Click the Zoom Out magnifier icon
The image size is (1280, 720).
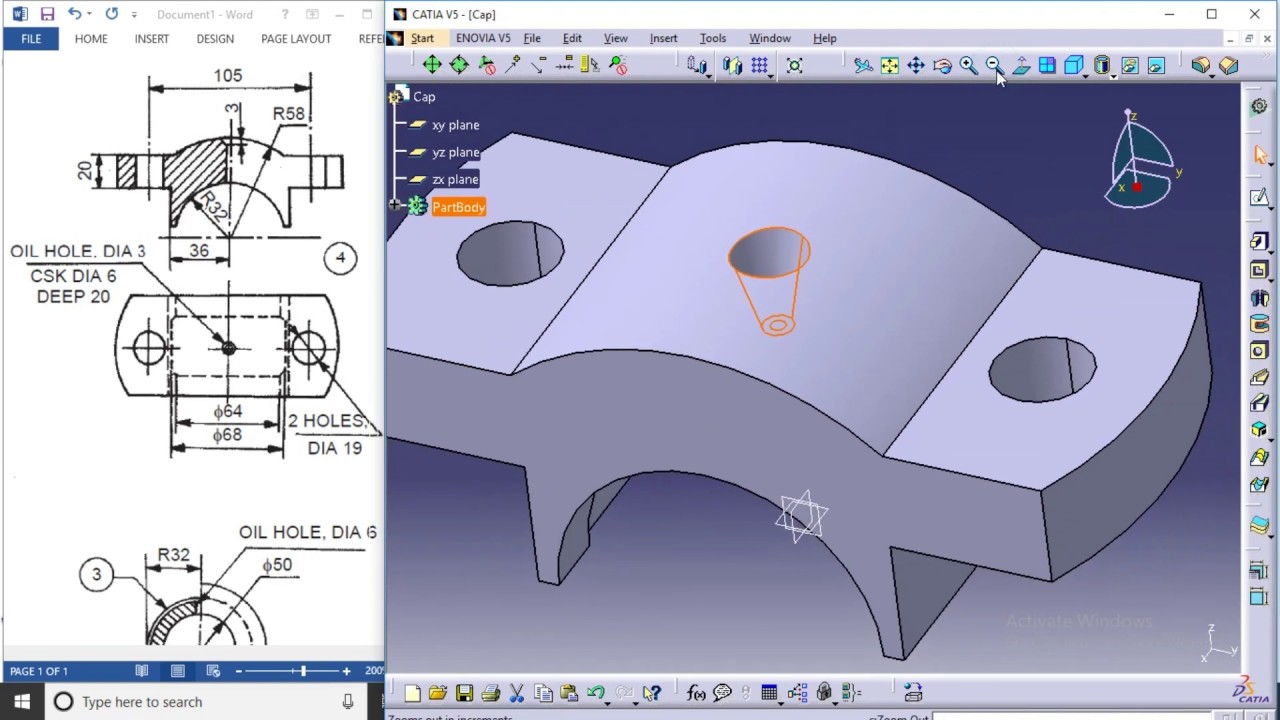(x=993, y=66)
